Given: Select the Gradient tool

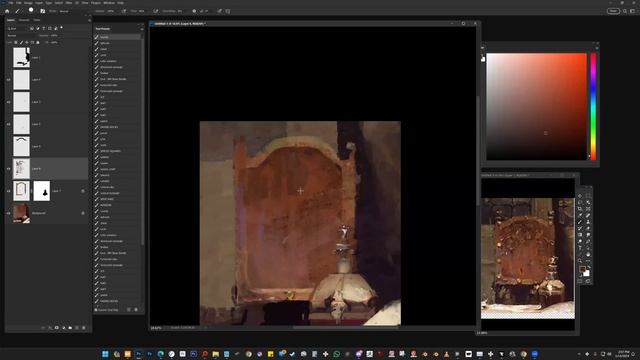Looking at the screenshot, I should click(x=580, y=235).
